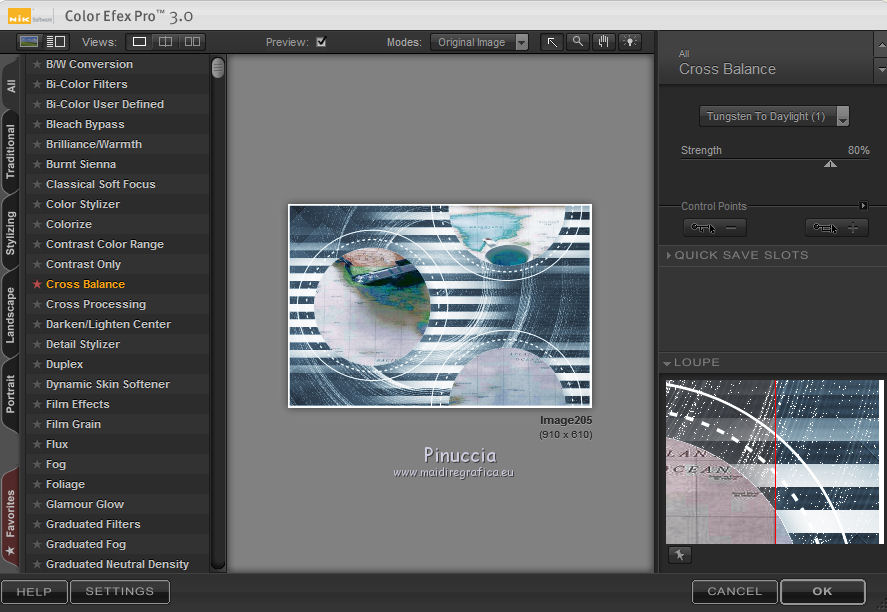Pin the loupe position
This screenshot has height=612, width=887.
[x=679, y=555]
